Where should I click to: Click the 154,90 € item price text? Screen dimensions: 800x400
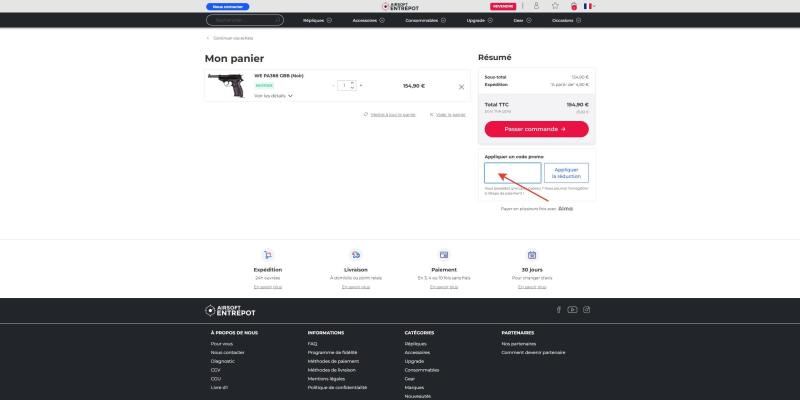pyautogui.click(x=414, y=86)
